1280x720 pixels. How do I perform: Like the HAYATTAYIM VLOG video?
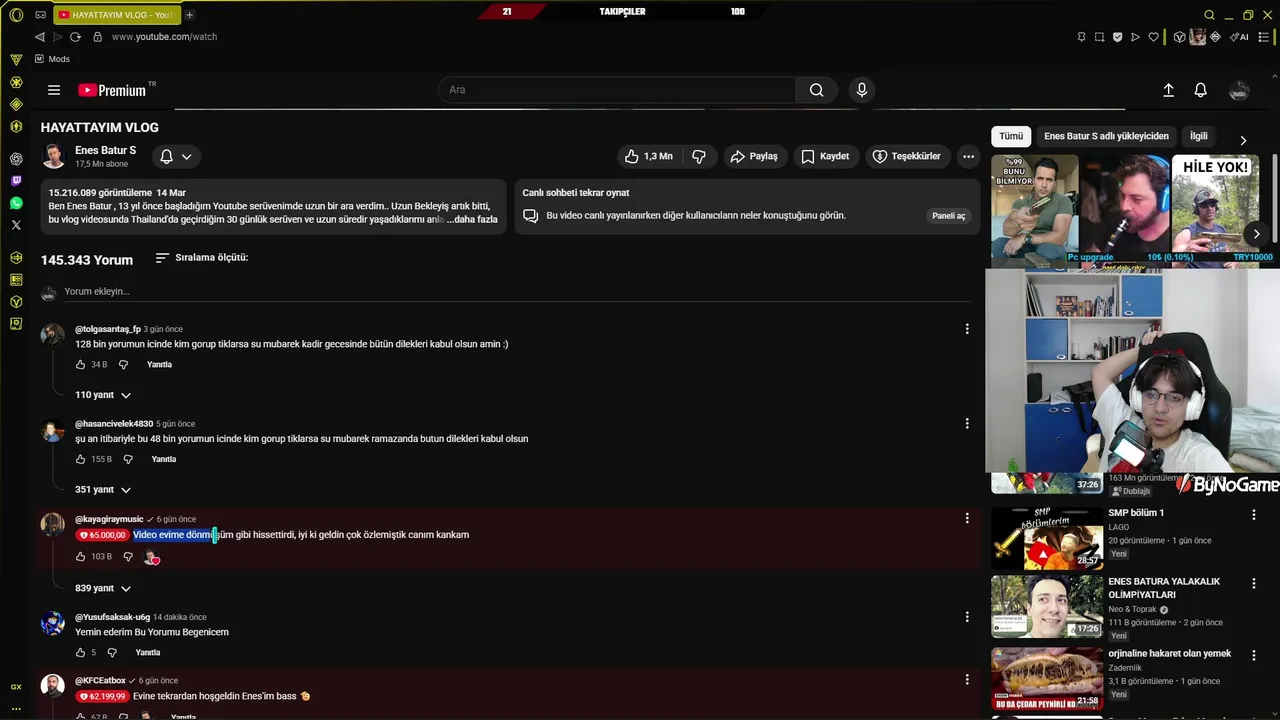pos(648,156)
